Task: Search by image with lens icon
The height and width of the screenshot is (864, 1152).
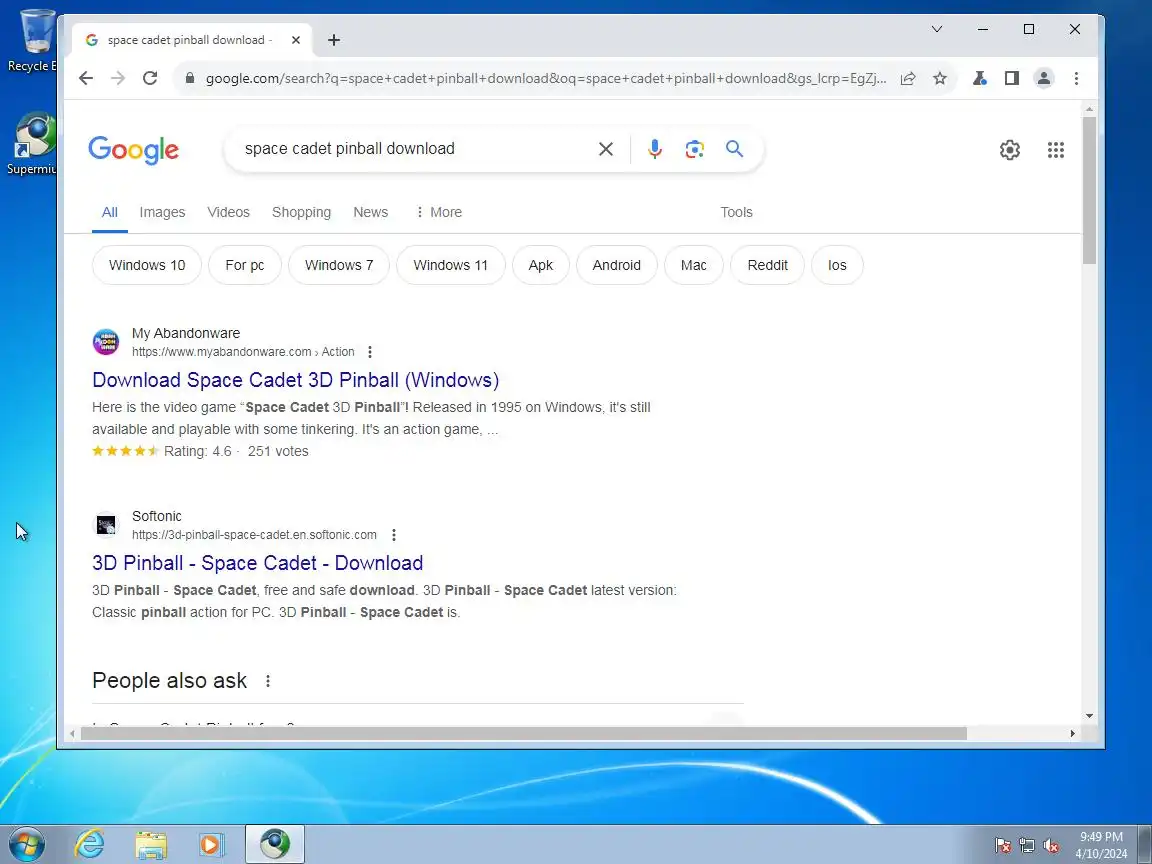Action: point(694,149)
